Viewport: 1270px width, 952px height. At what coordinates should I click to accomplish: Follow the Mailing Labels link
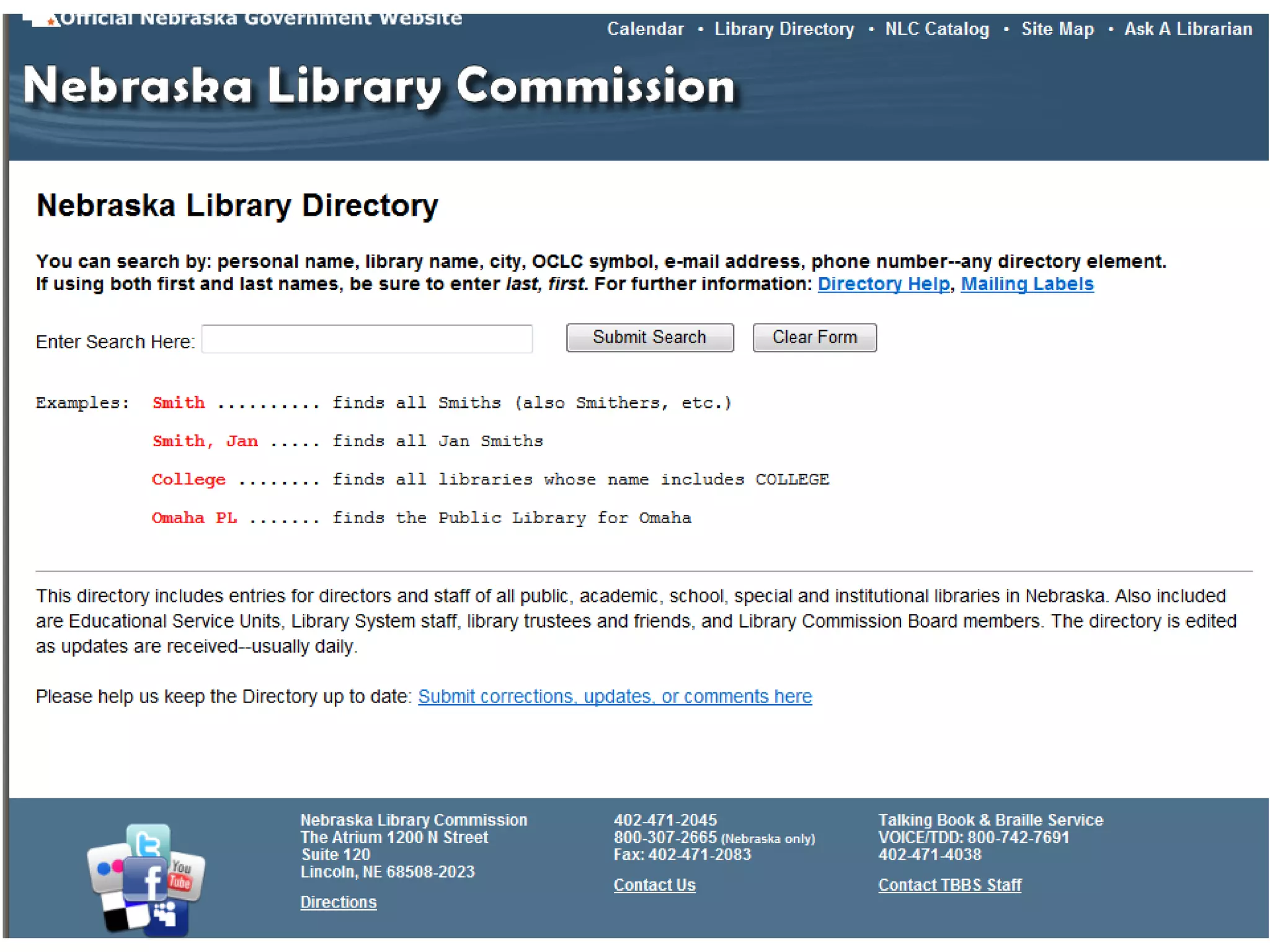1027,284
